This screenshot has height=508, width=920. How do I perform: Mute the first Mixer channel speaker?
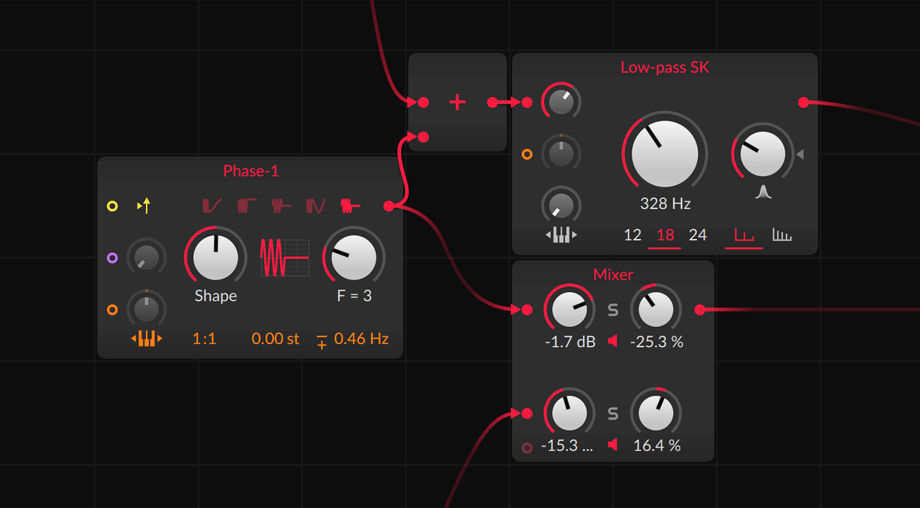pos(613,342)
